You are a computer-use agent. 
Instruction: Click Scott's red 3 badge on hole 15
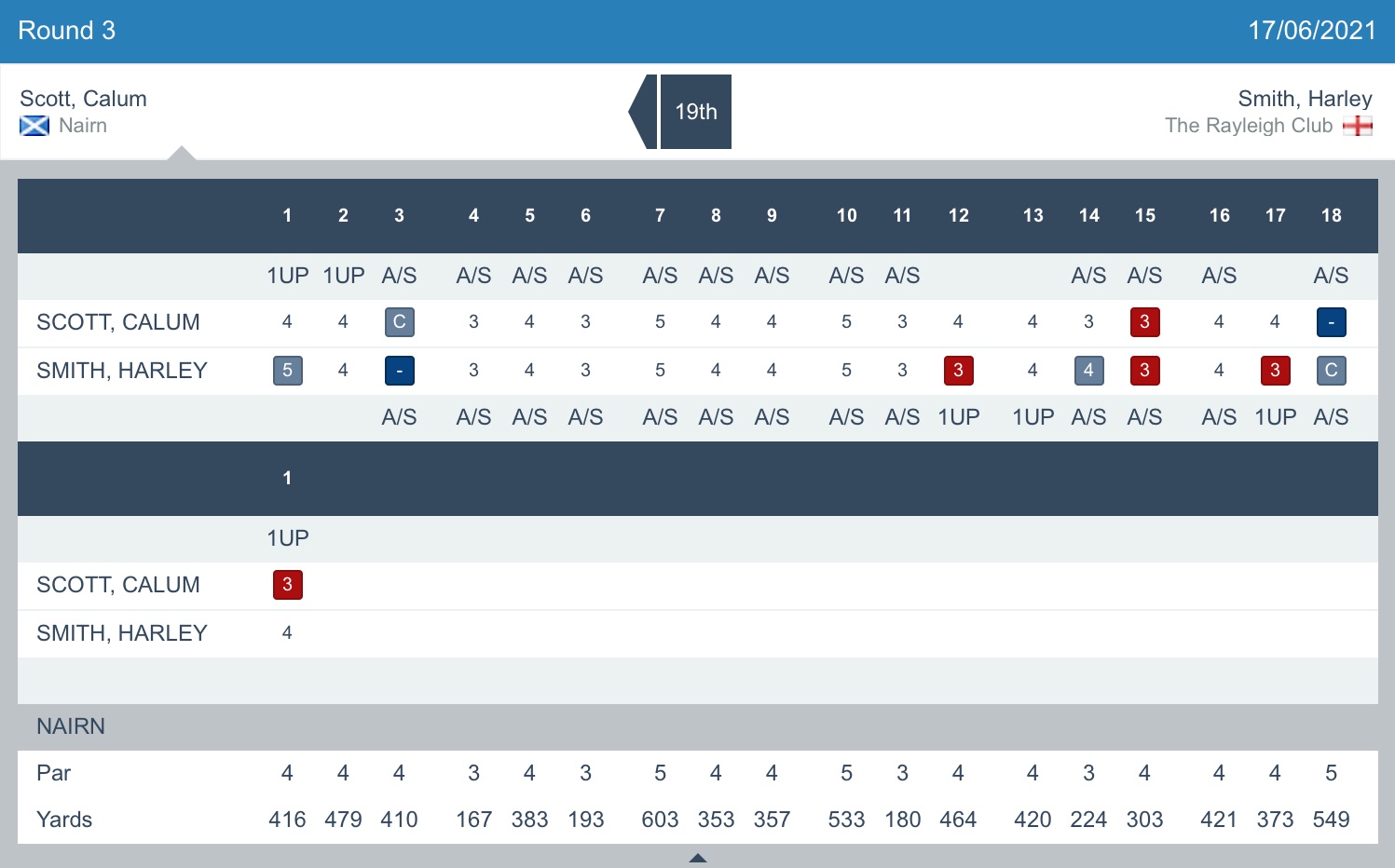point(1144,322)
